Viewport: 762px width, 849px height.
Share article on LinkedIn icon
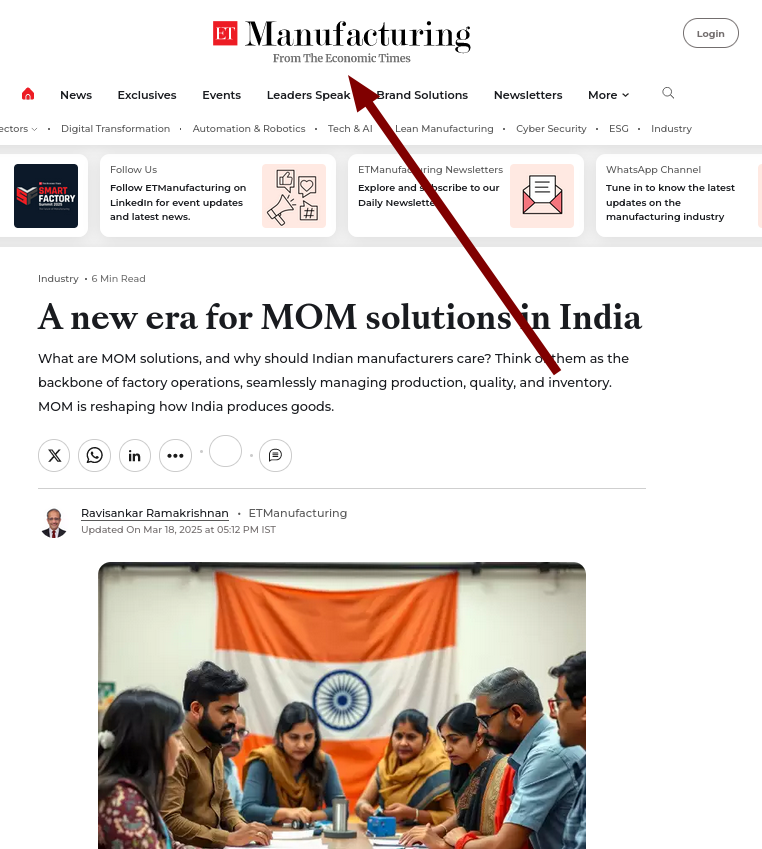pos(135,455)
